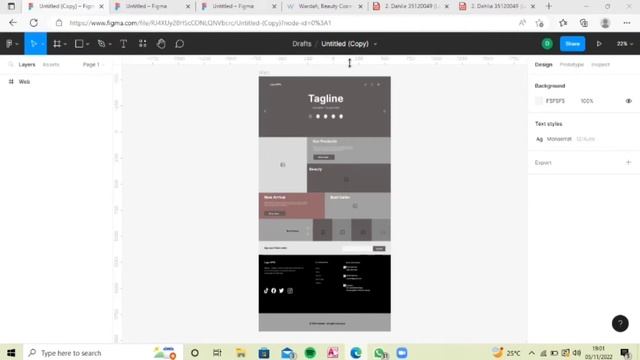Click the Drafts breadcrumb link
This screenshot has height=360, width=640.
[302, 44]
